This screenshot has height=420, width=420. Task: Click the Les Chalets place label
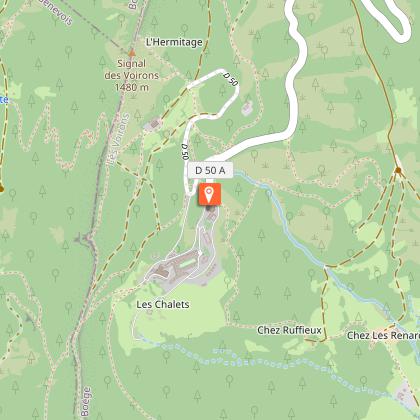[x=163, y=304]
